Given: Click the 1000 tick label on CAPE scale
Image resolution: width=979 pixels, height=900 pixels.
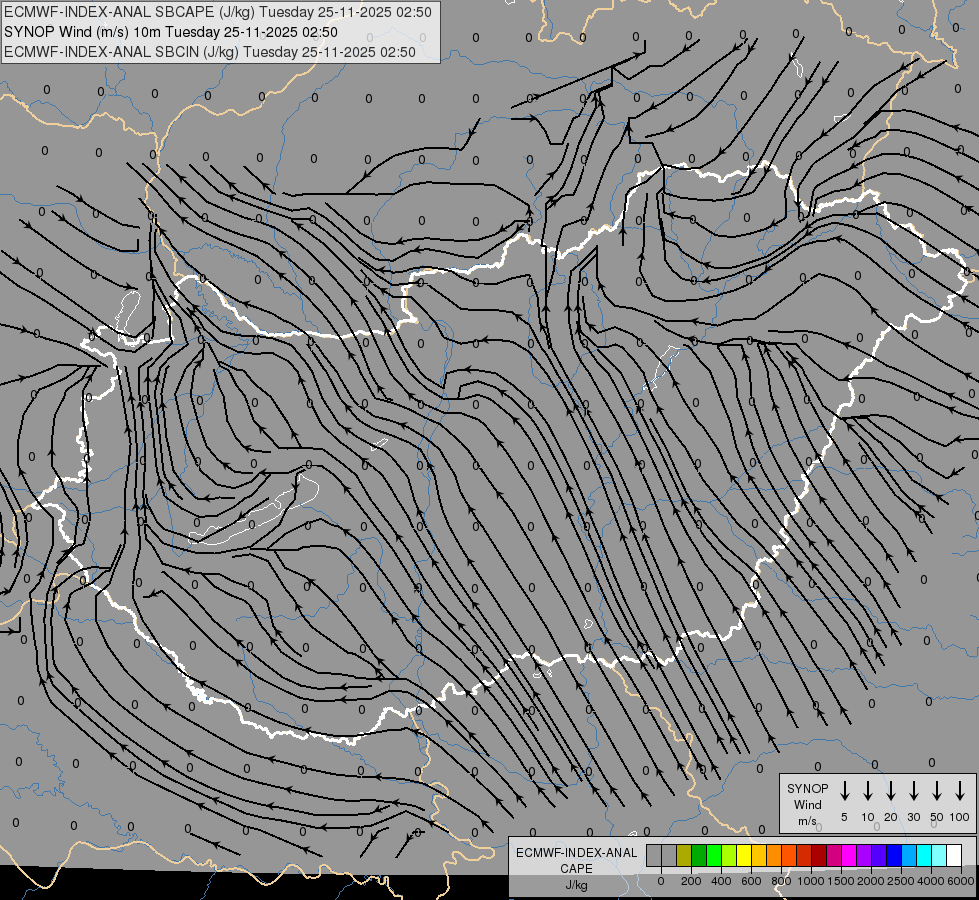Looking at the screenshot, I should 810,881.
